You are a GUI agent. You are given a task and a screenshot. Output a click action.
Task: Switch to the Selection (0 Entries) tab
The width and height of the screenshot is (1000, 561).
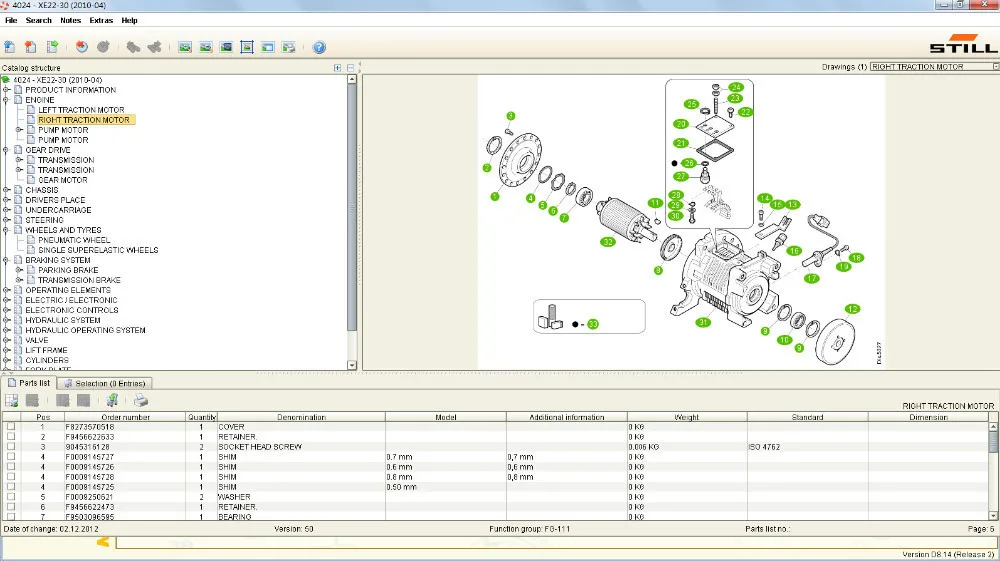105,383
